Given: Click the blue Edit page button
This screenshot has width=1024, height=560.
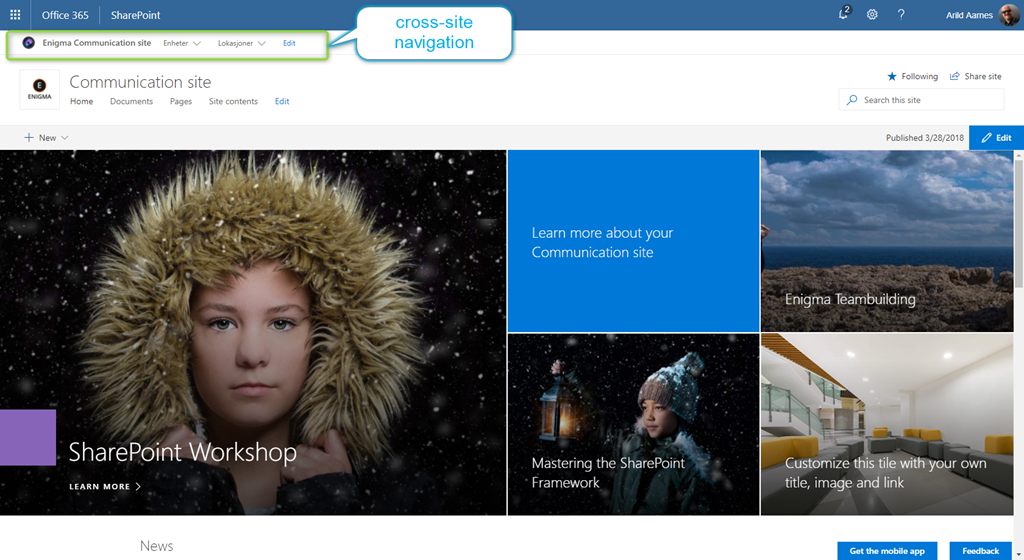Looking at the screenshot, I should click(996, 138).
